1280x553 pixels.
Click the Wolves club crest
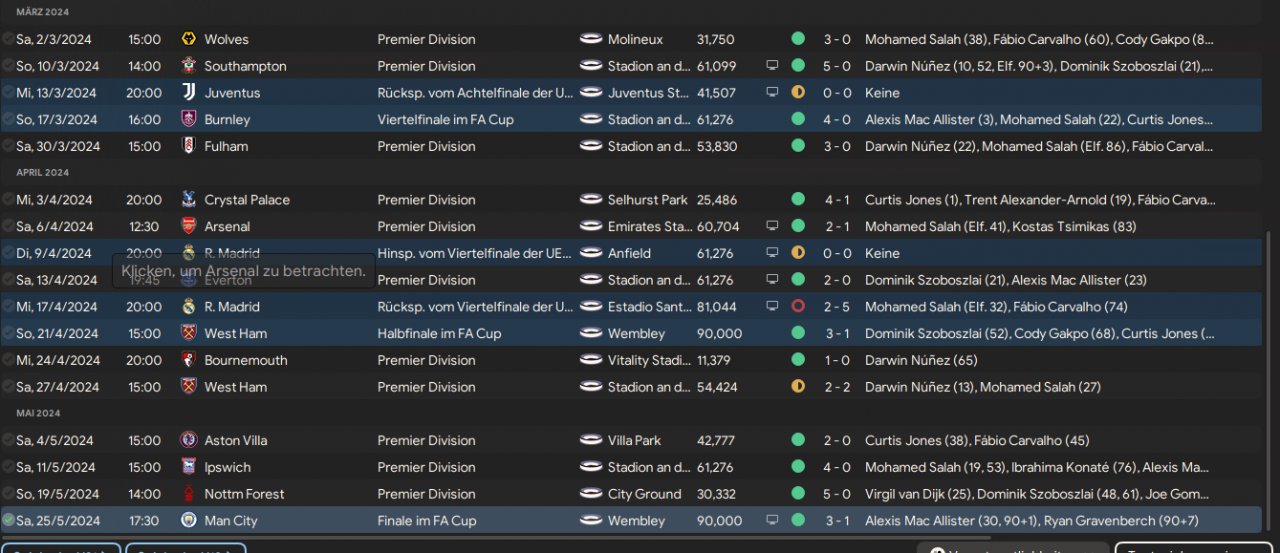coord(188,40)
